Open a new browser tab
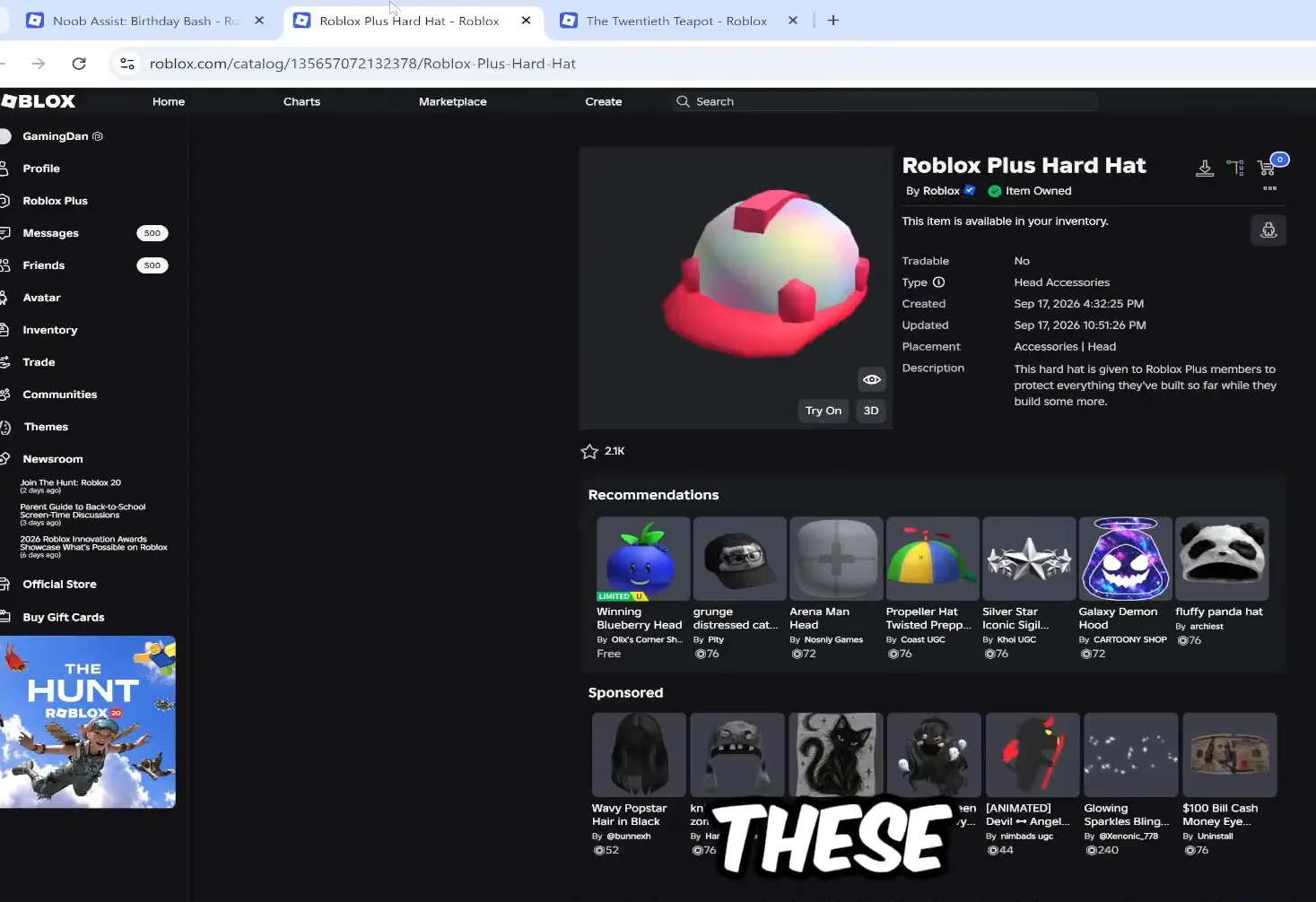This screenshot has width=1316, height=902. 833,21
